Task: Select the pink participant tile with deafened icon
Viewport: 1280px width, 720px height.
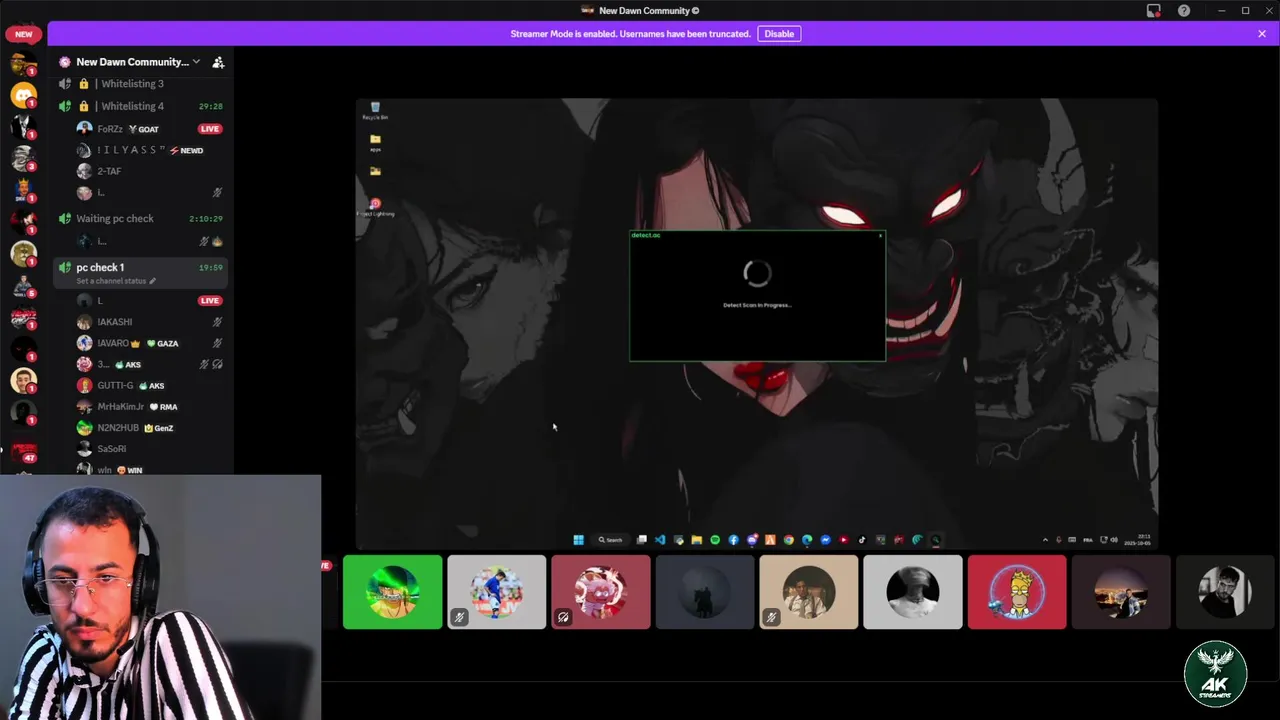Action: click(601, 592)
